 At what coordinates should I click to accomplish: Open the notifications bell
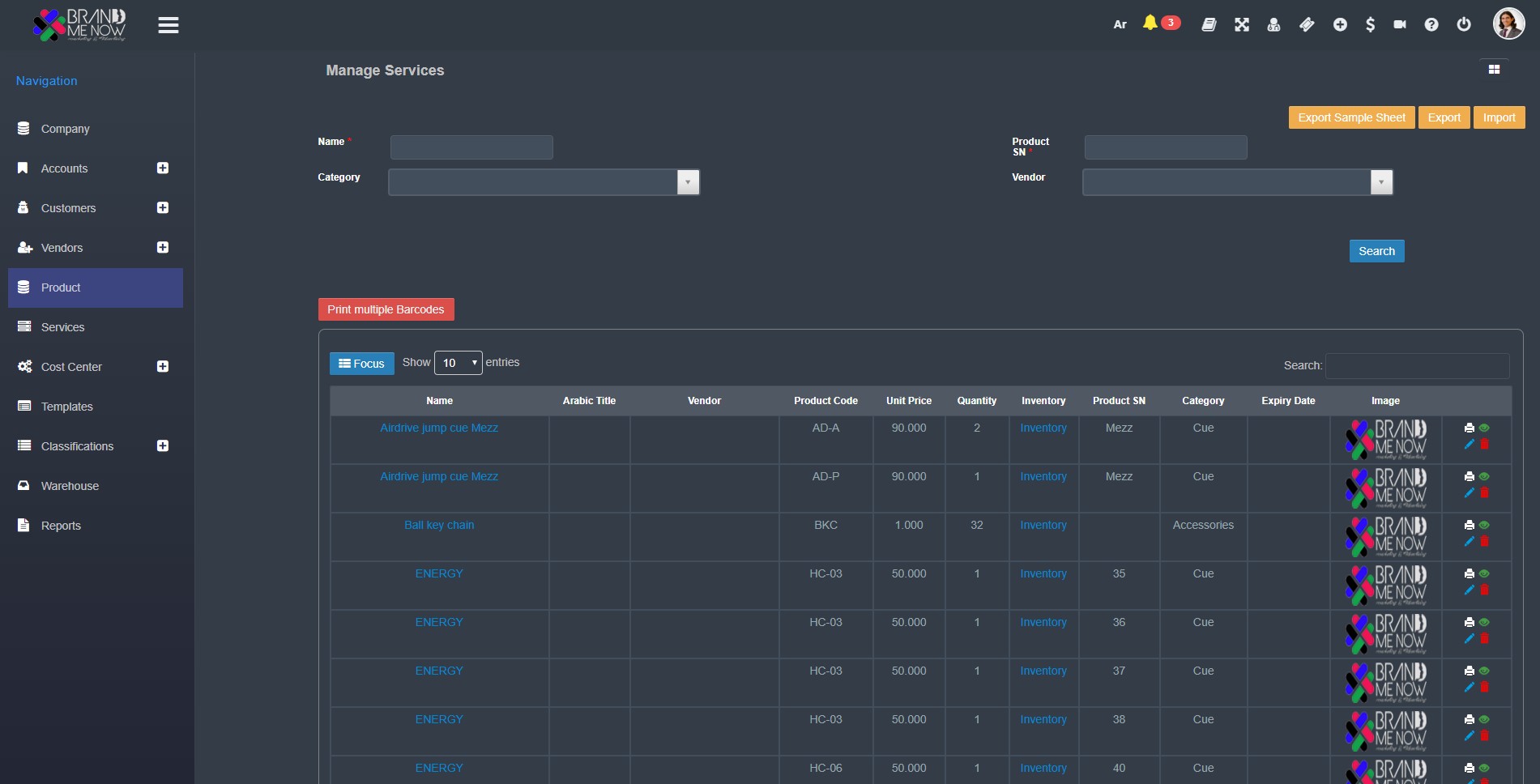tap(1150, 23)
